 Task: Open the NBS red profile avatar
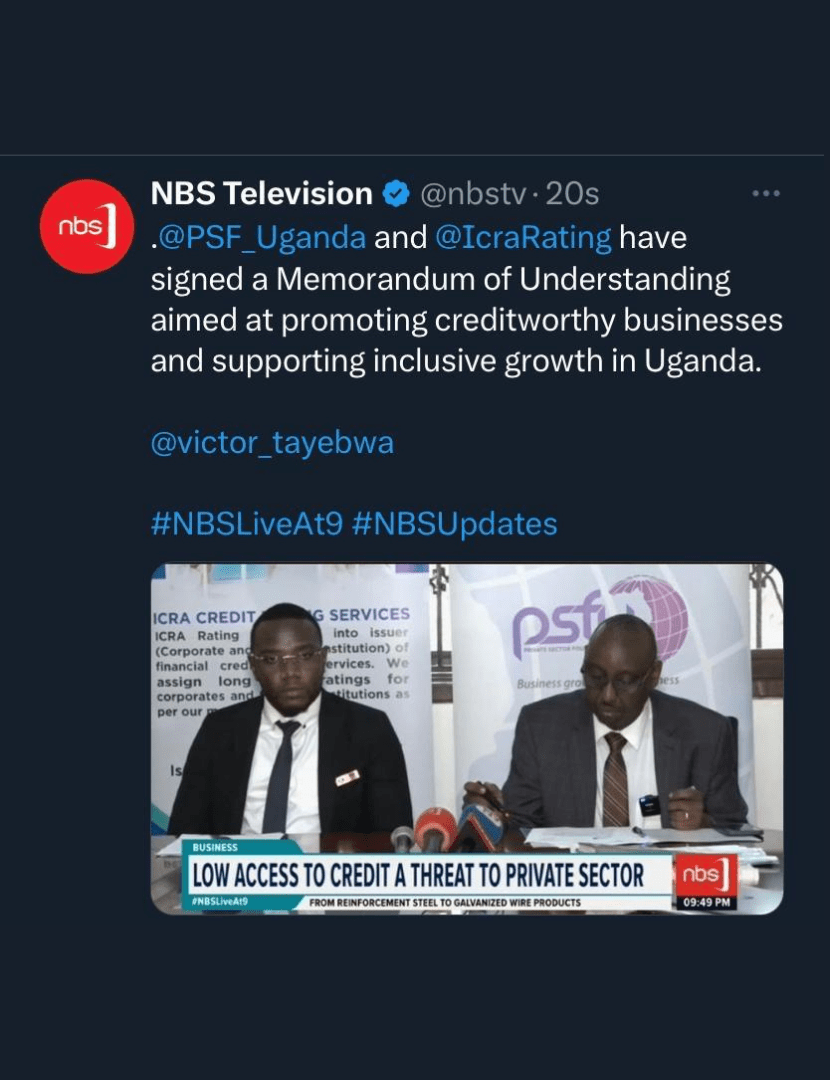pyautogui.click(x=85, y=226)
